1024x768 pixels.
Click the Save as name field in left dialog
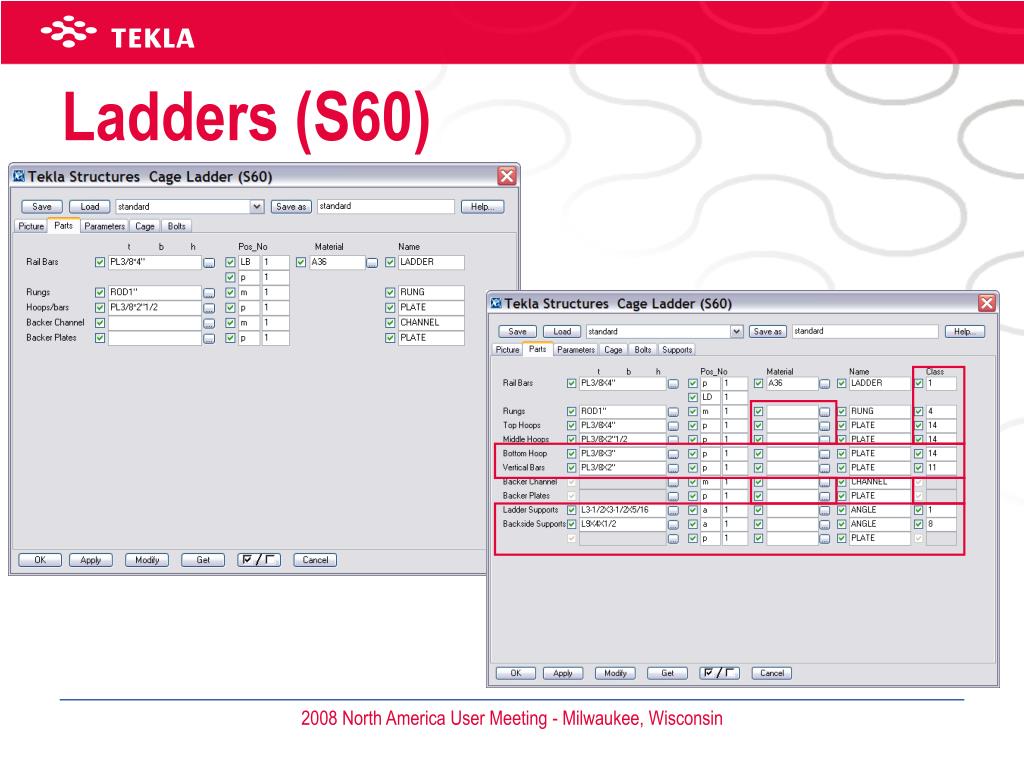tap(385, 206)
